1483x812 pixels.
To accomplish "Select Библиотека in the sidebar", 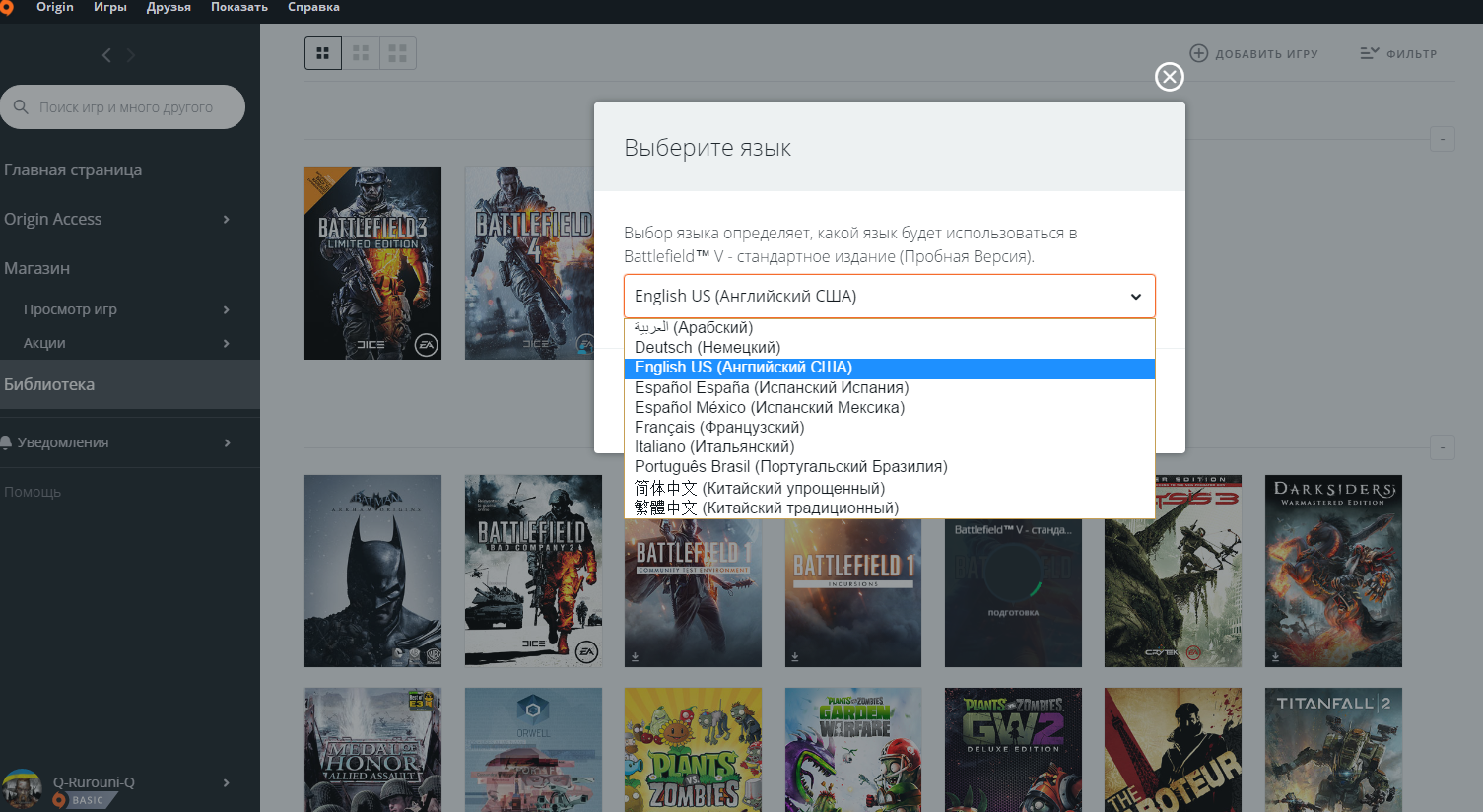I will [x=130, y=384].
